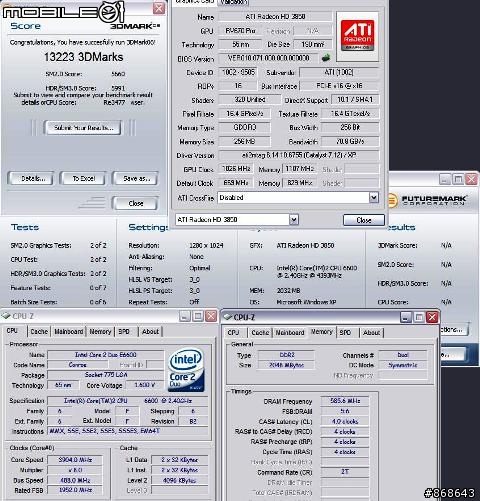Screen dimensions: 480x501
Task: Click DRAM Frequency value in CPU-Z Memory
Action: pos(345,401)
